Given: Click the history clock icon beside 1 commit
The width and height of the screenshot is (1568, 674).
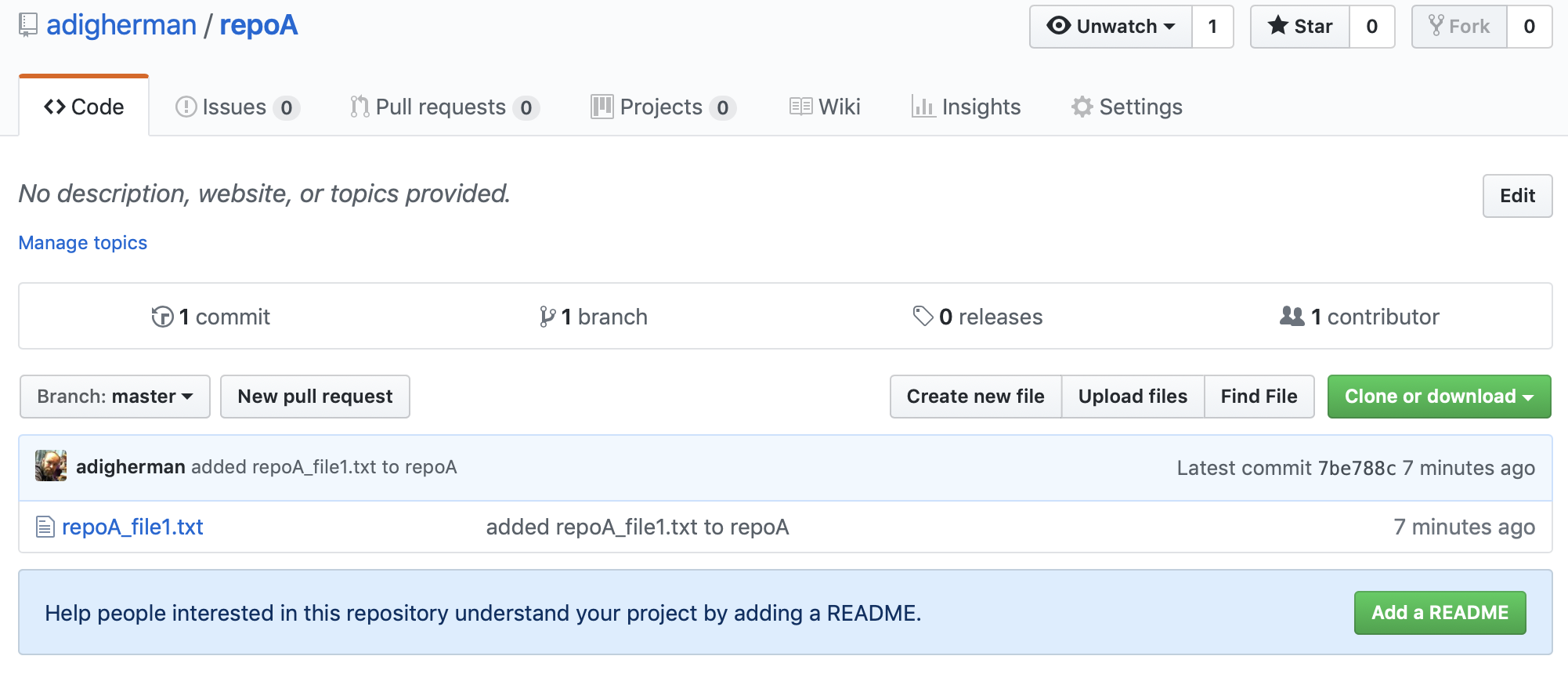Looking at the screenshot, I should (162, 317).
